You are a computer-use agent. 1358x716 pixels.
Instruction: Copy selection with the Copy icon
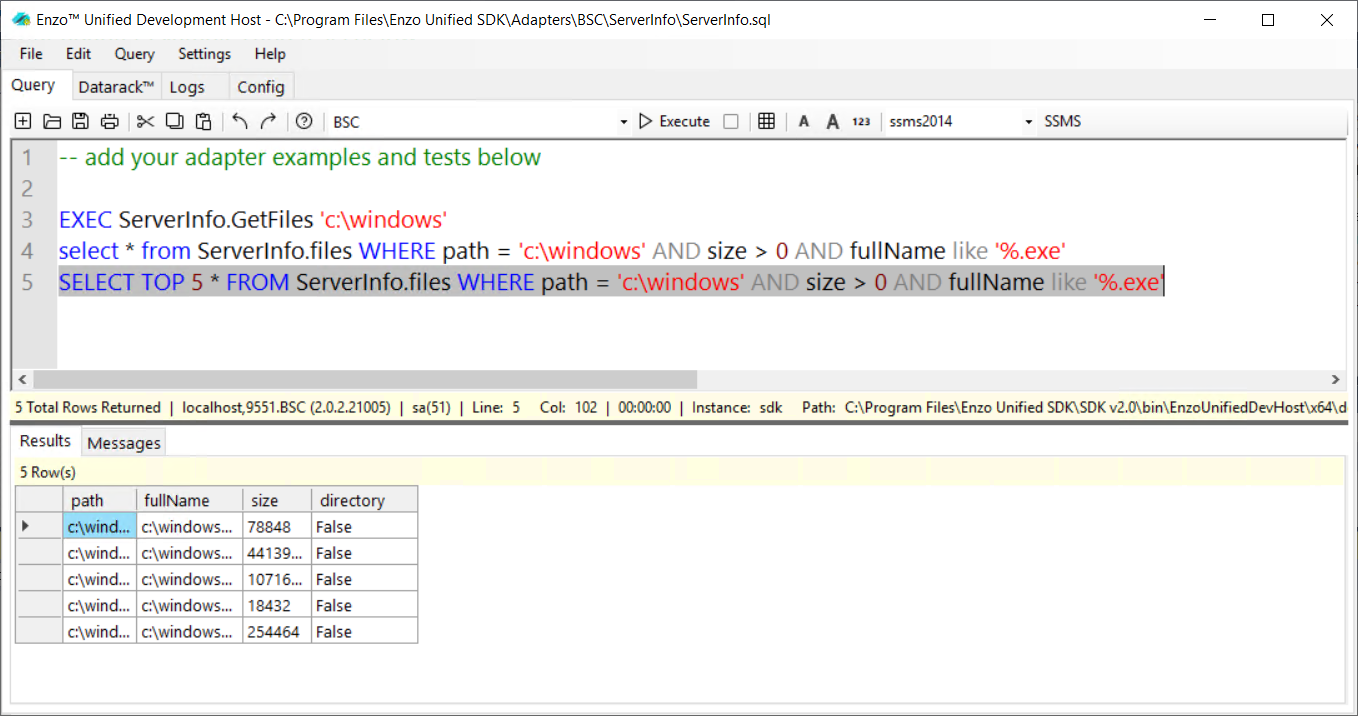174,122
